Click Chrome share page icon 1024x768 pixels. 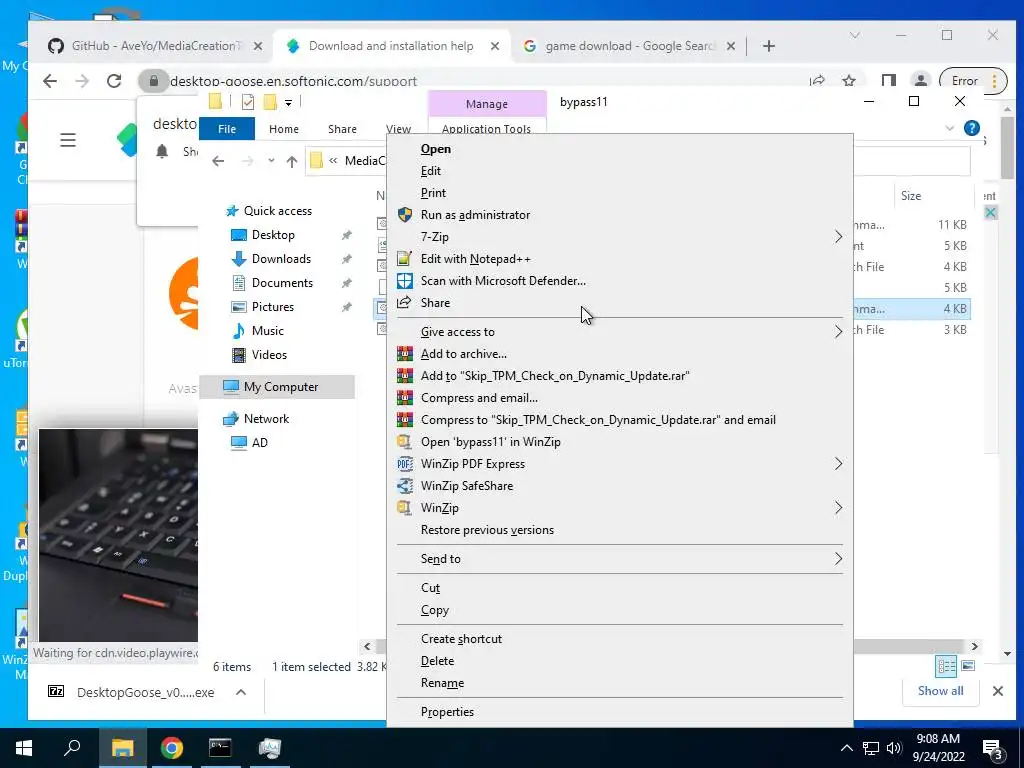pos(818,81)
